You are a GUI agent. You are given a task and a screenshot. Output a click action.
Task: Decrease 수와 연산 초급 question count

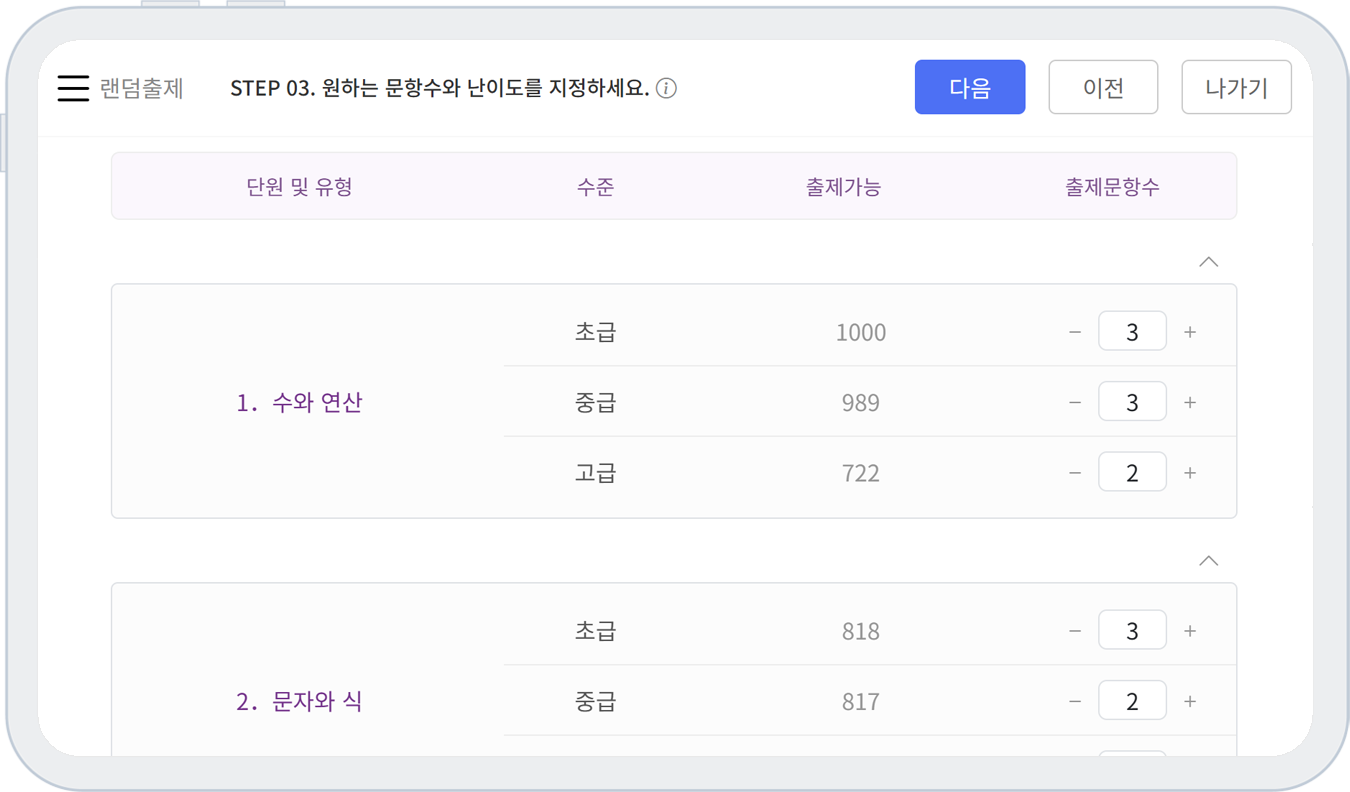point(1075,332)
